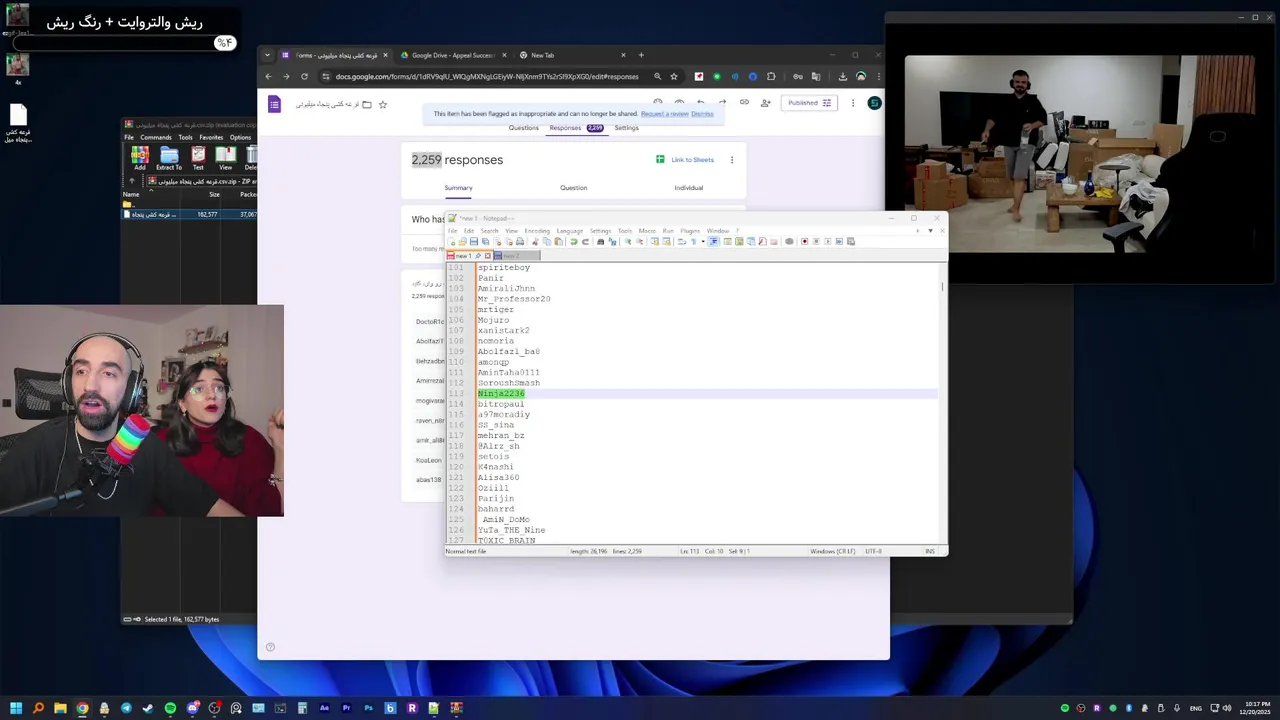Click Forms copy link icon

[744, 103]
